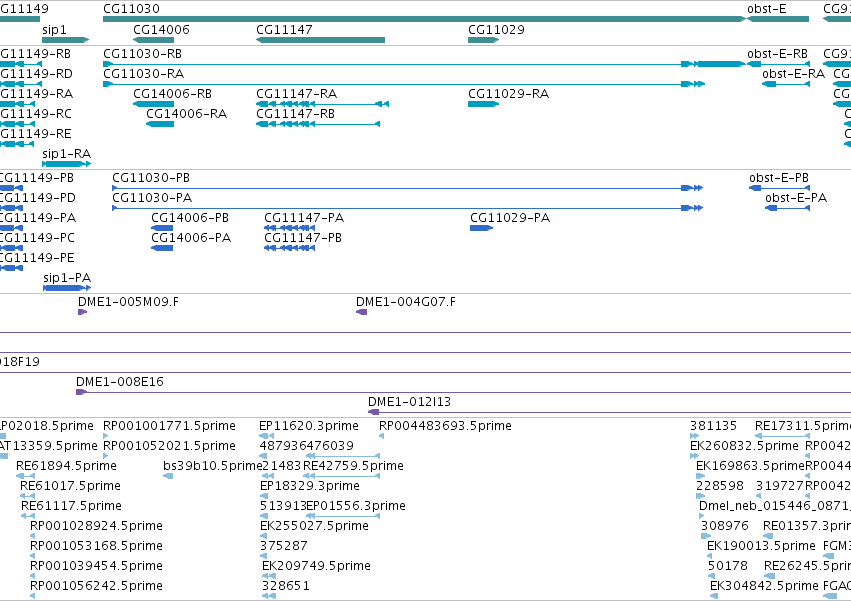Screen dimensions: 851x601
Task: Click the CG11030-PB protein label
Action: (151, 178)
